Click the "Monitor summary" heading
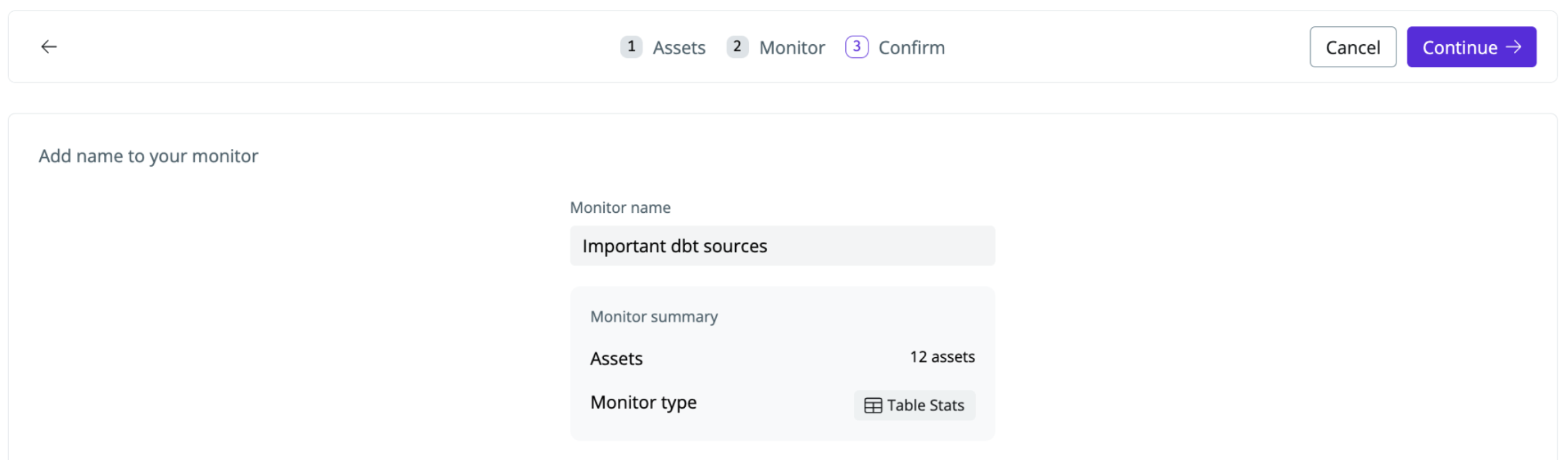Image resolution: width=1568 pixels, height=460 pixels. 653,317
